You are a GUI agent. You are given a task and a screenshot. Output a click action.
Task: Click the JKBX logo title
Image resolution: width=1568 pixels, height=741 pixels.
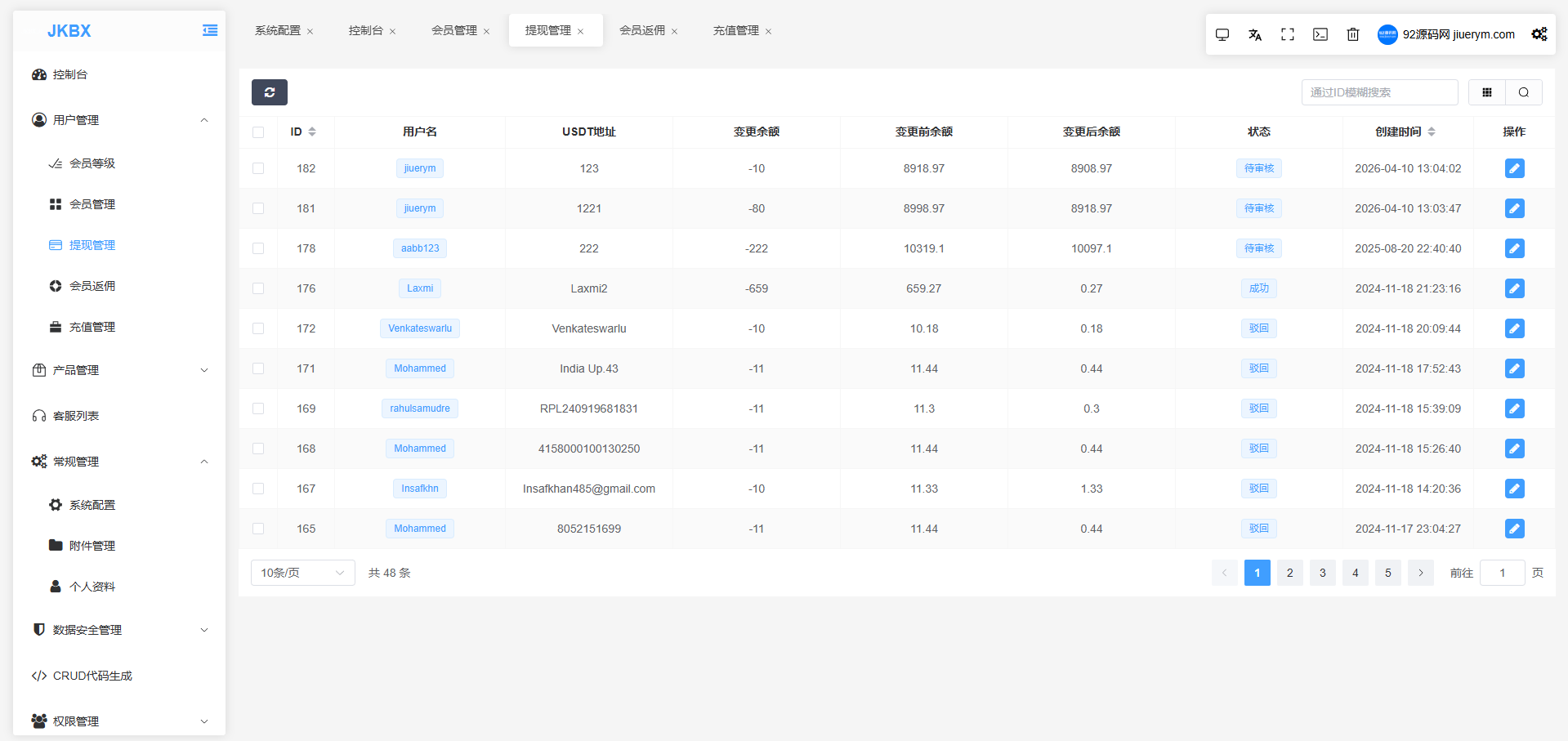pos(69,31)
